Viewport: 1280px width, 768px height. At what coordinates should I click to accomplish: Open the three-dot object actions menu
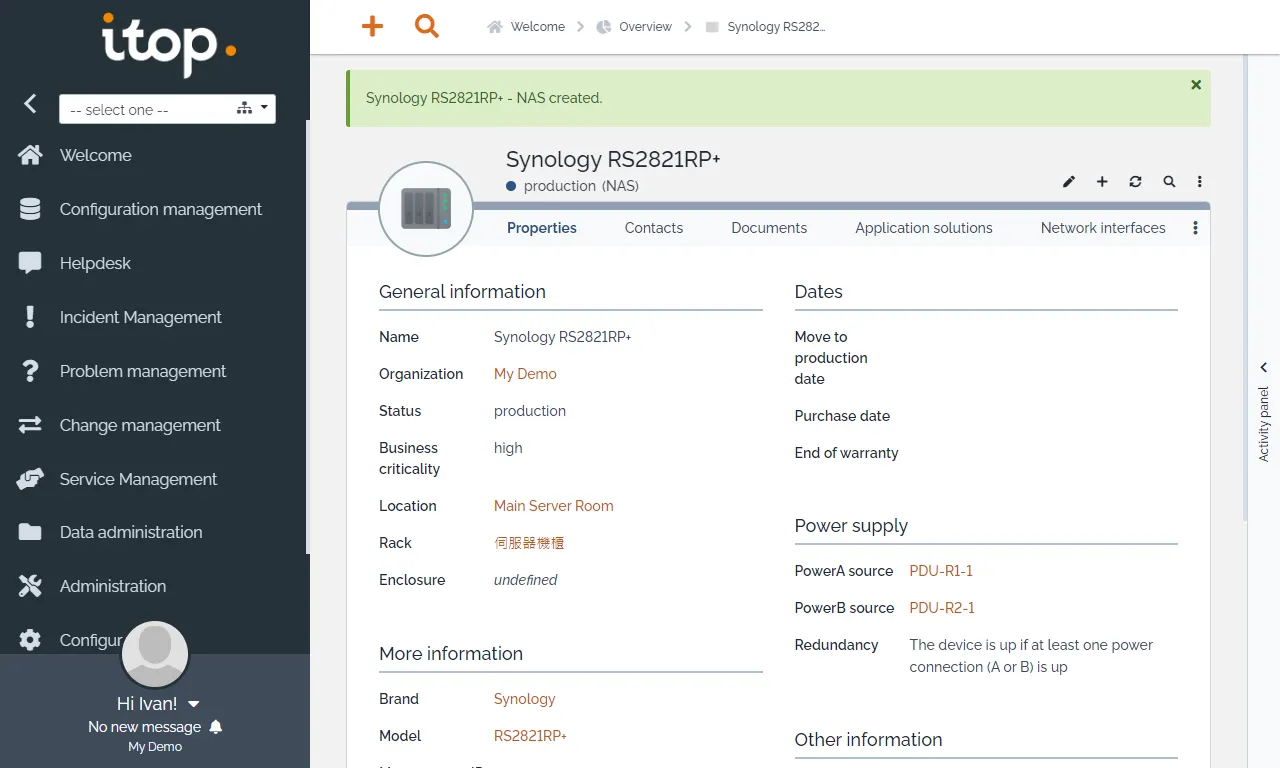coord(1200,182)
